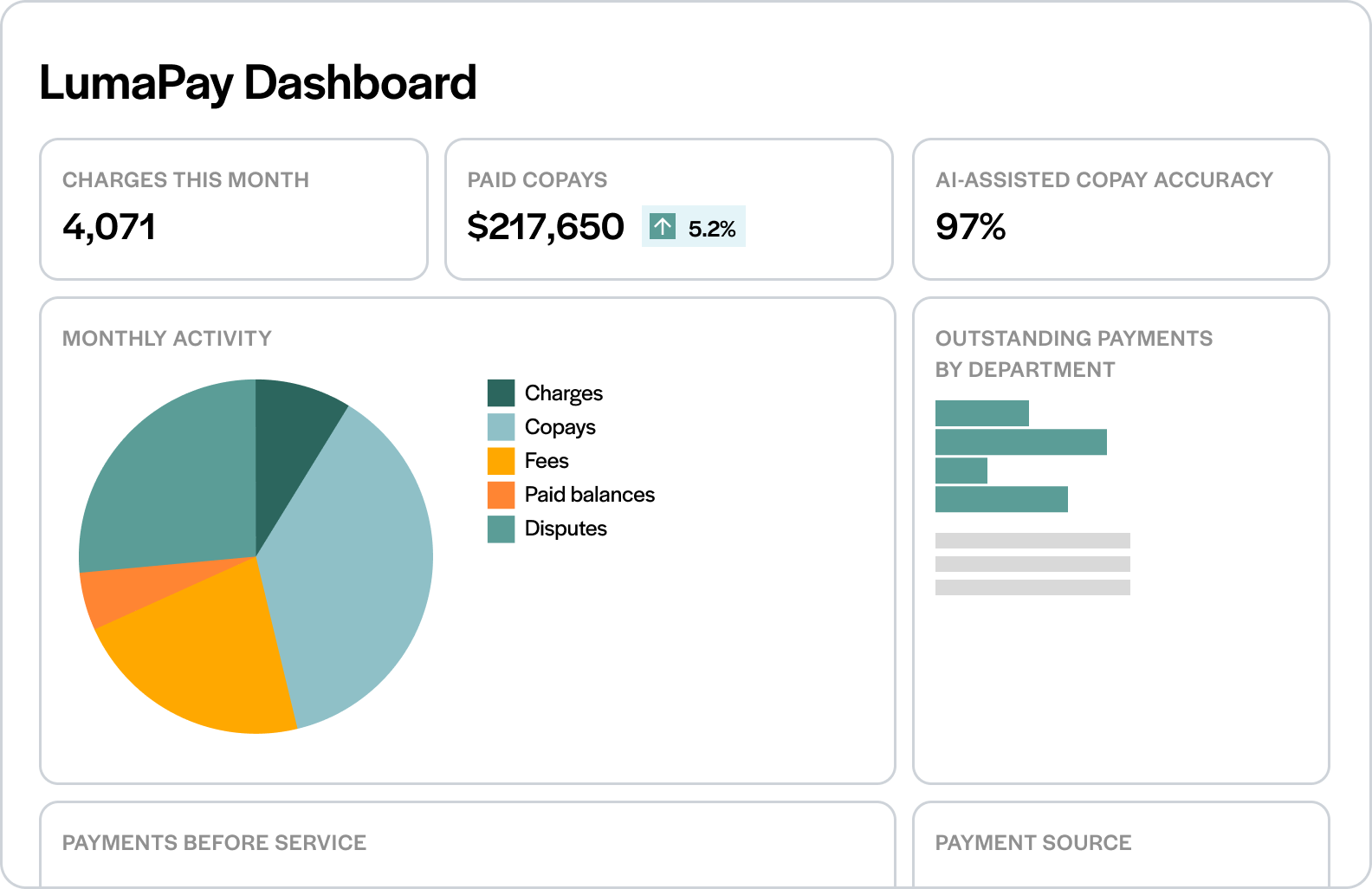Image resolution: width=1372 pixels, height=889 pixels.
Task: Select the Charges legend color swatch
Action: point(501,393)
